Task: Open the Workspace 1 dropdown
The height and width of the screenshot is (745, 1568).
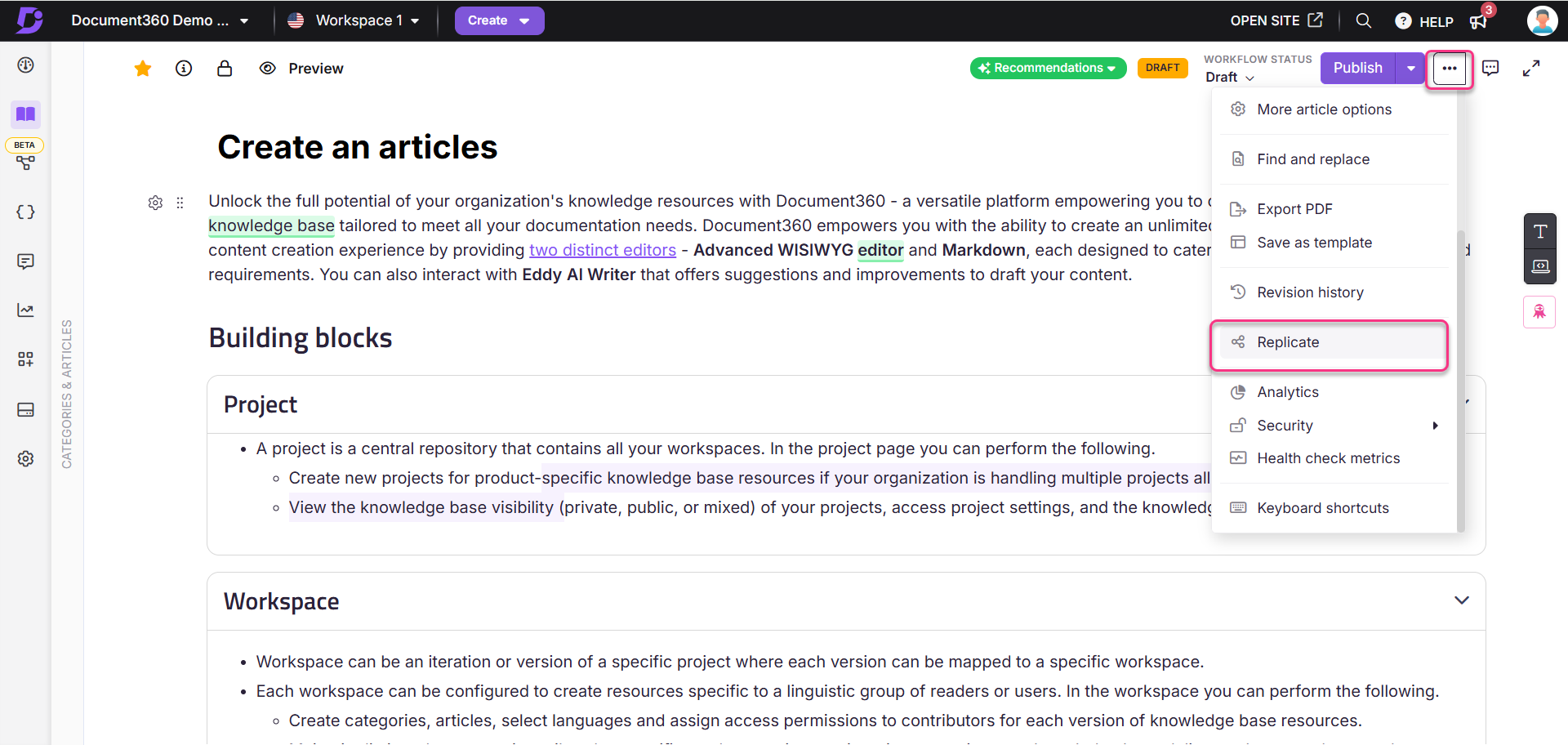Action: (x=354, y=20)
